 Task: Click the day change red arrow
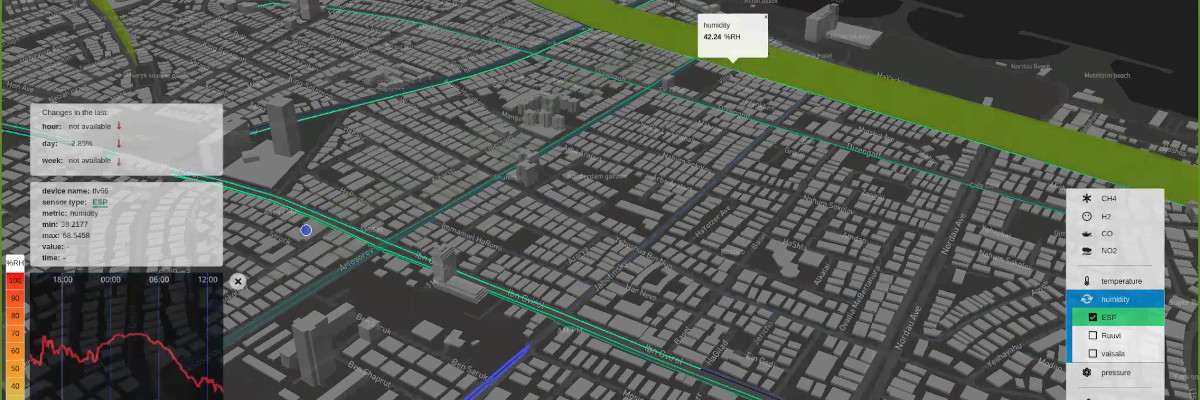coord(118,143)
